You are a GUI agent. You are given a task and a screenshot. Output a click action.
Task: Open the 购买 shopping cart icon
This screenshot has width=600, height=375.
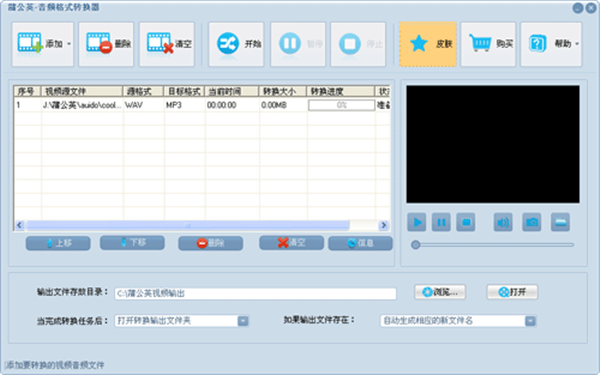tap(480, 43)
